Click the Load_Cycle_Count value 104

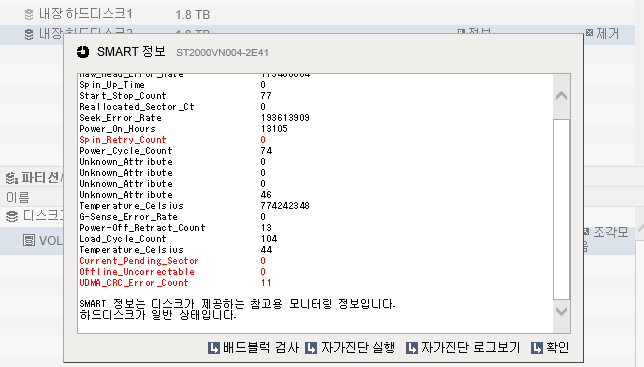[x=269, y=239]
